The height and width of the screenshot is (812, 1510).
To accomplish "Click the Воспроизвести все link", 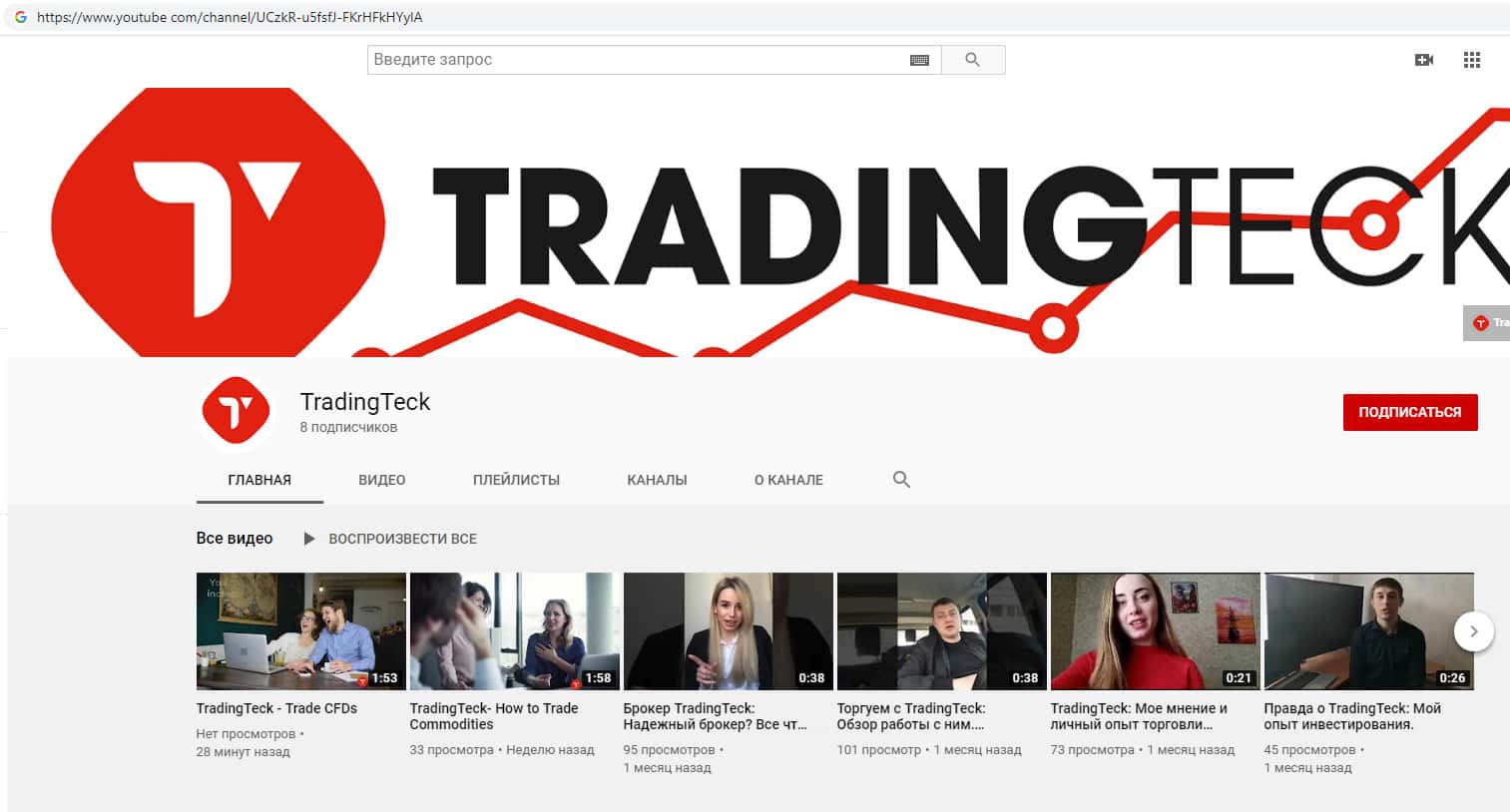I will 403,539.
